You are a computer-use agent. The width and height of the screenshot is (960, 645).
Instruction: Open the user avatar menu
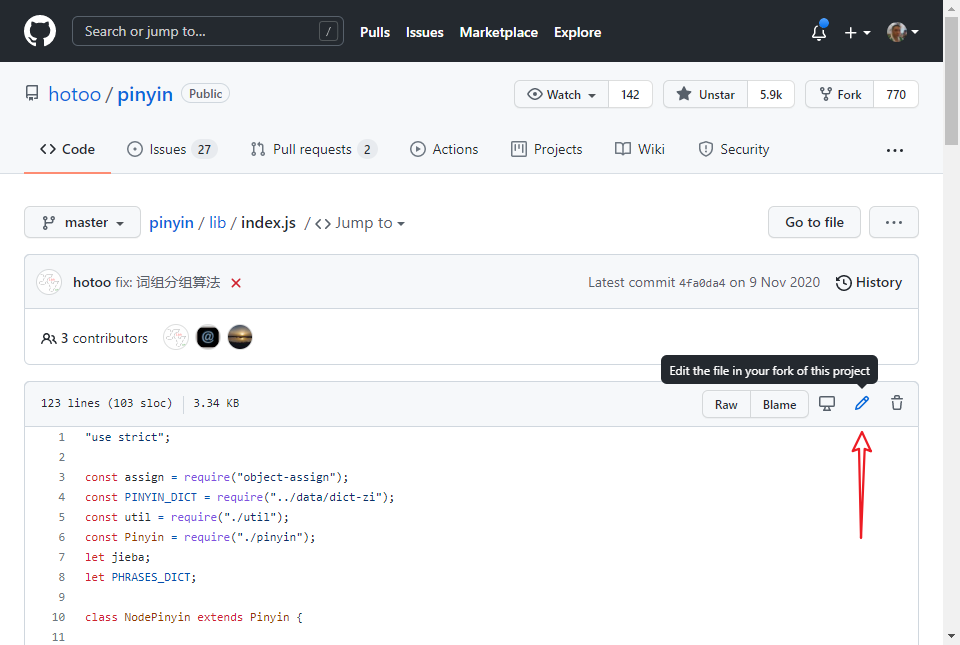click(902, 32)
